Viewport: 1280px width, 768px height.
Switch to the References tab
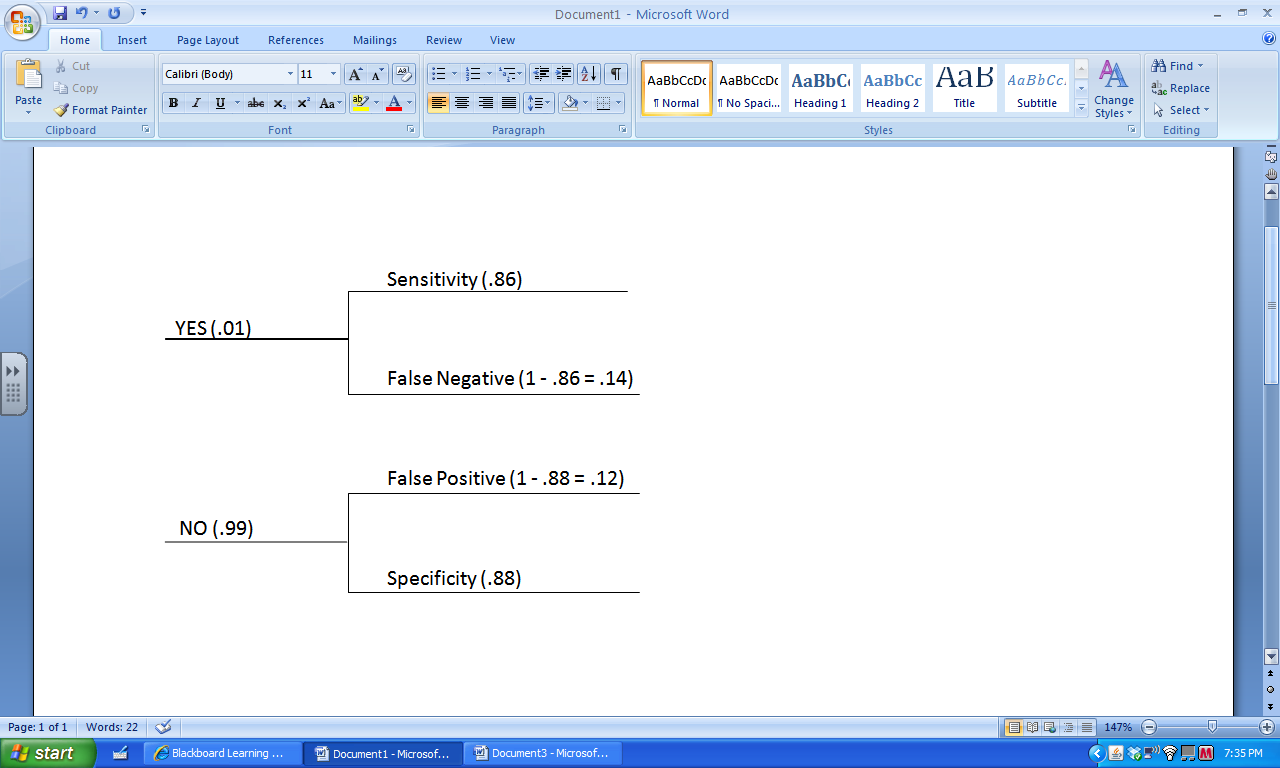click(296, 40)
